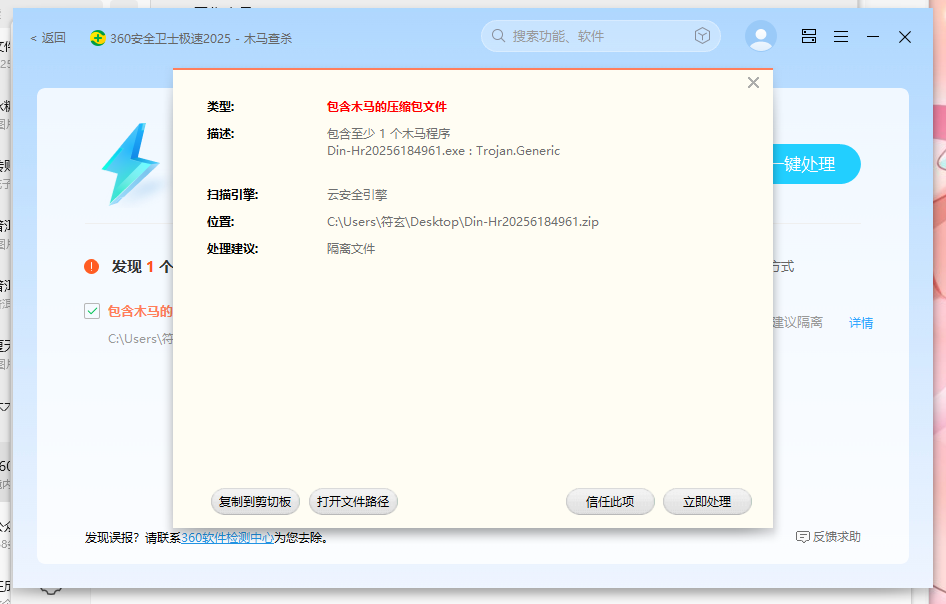
Task: Click 打开文件路径 button
Action: click(x=353, y=501)
